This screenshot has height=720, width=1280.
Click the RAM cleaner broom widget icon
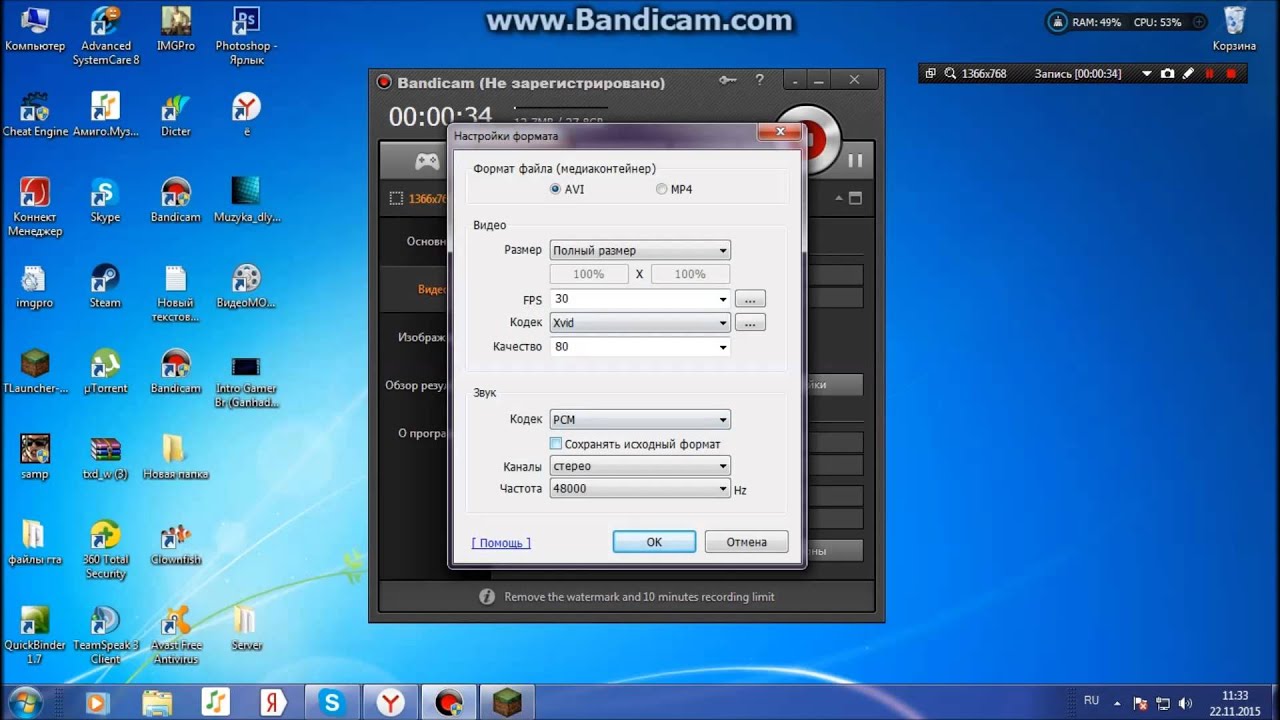point(1058,21)
